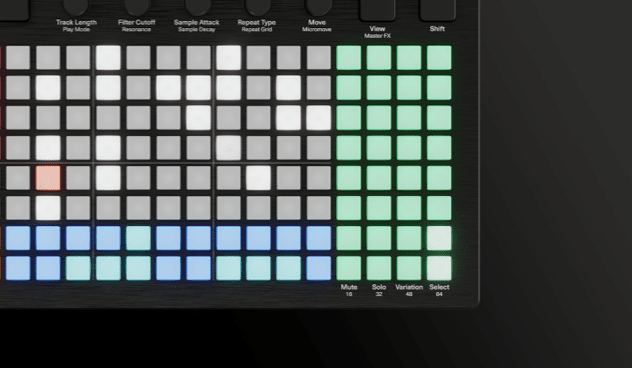The image size is (632, 368).
Task: Click the Move / Micromove knob
Action: coord(317,6)
